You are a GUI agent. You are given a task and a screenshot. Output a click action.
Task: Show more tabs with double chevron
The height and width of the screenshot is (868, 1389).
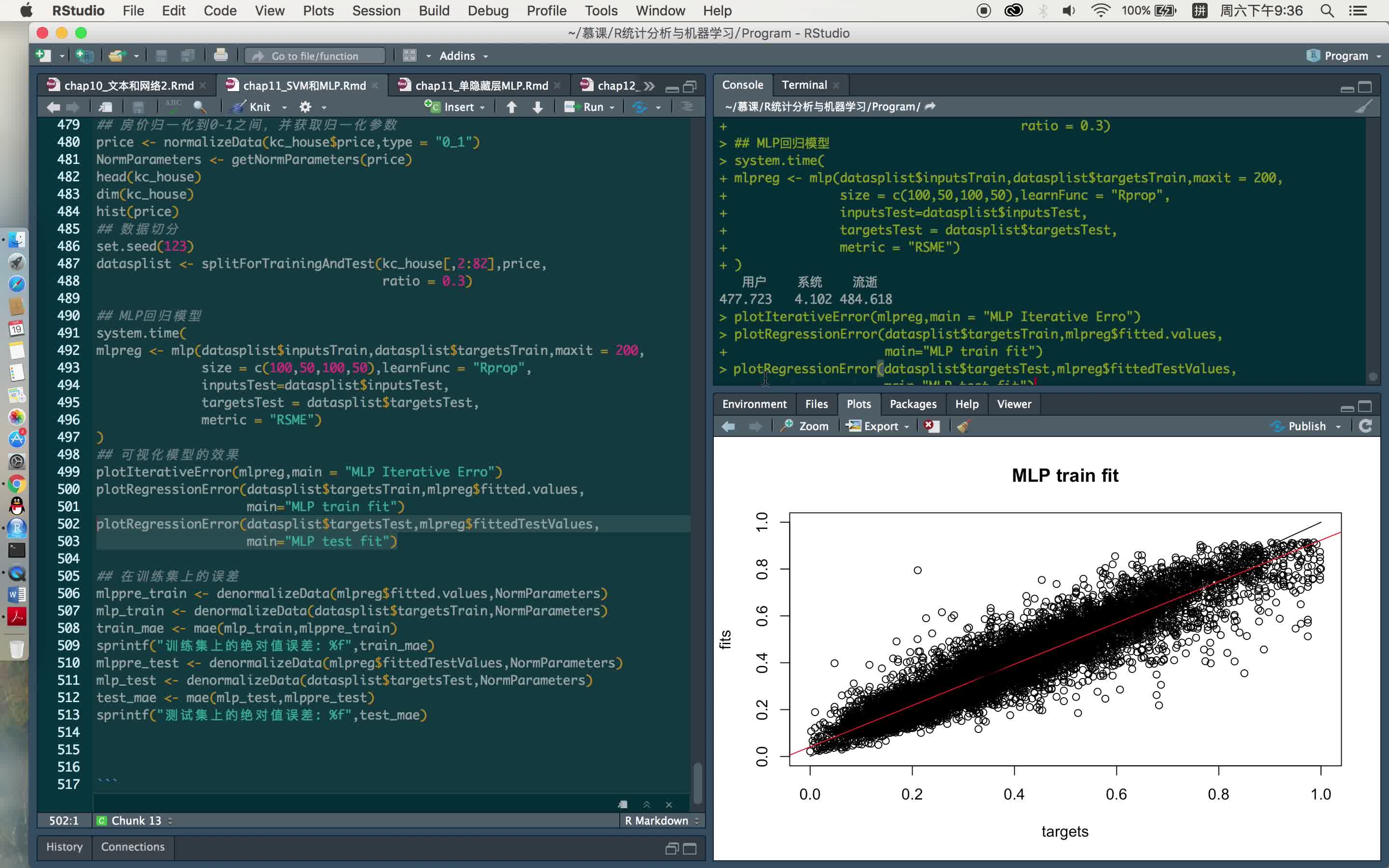click(x=649, y=86)
